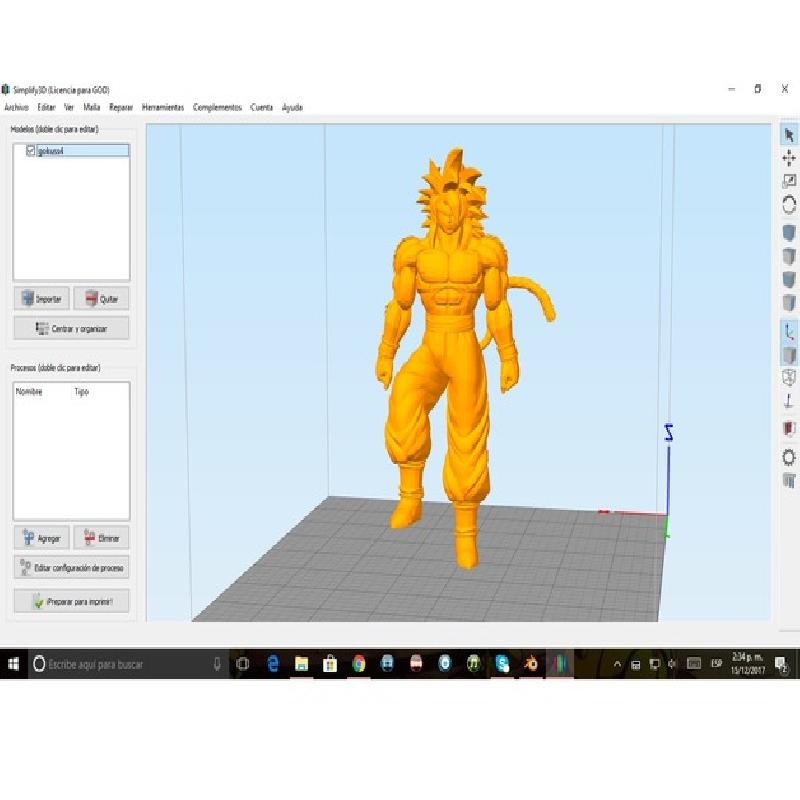Open the Reparar menu
The image size is (800, 800).
click(x=121, y=107)
